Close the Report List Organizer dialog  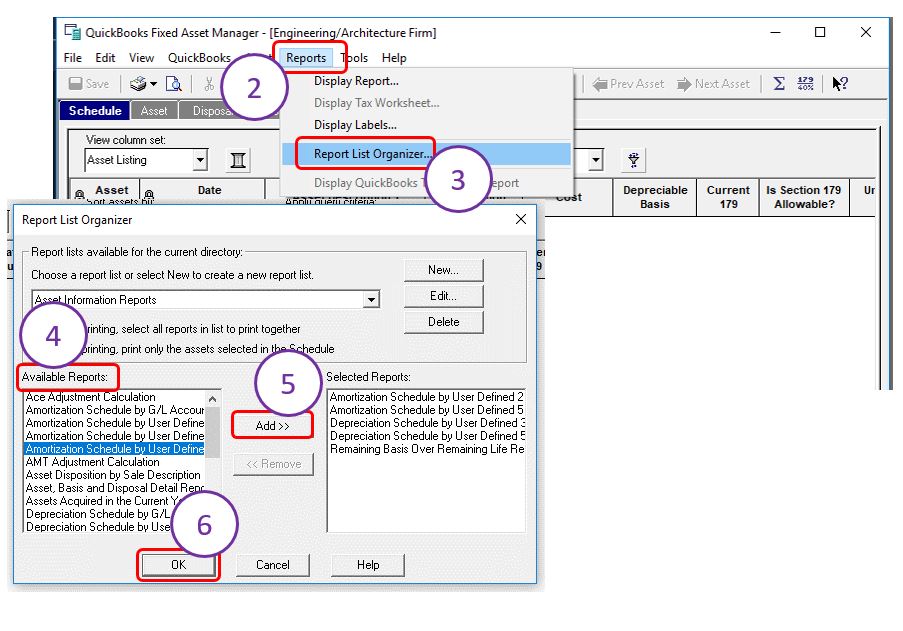click(521, 219)
